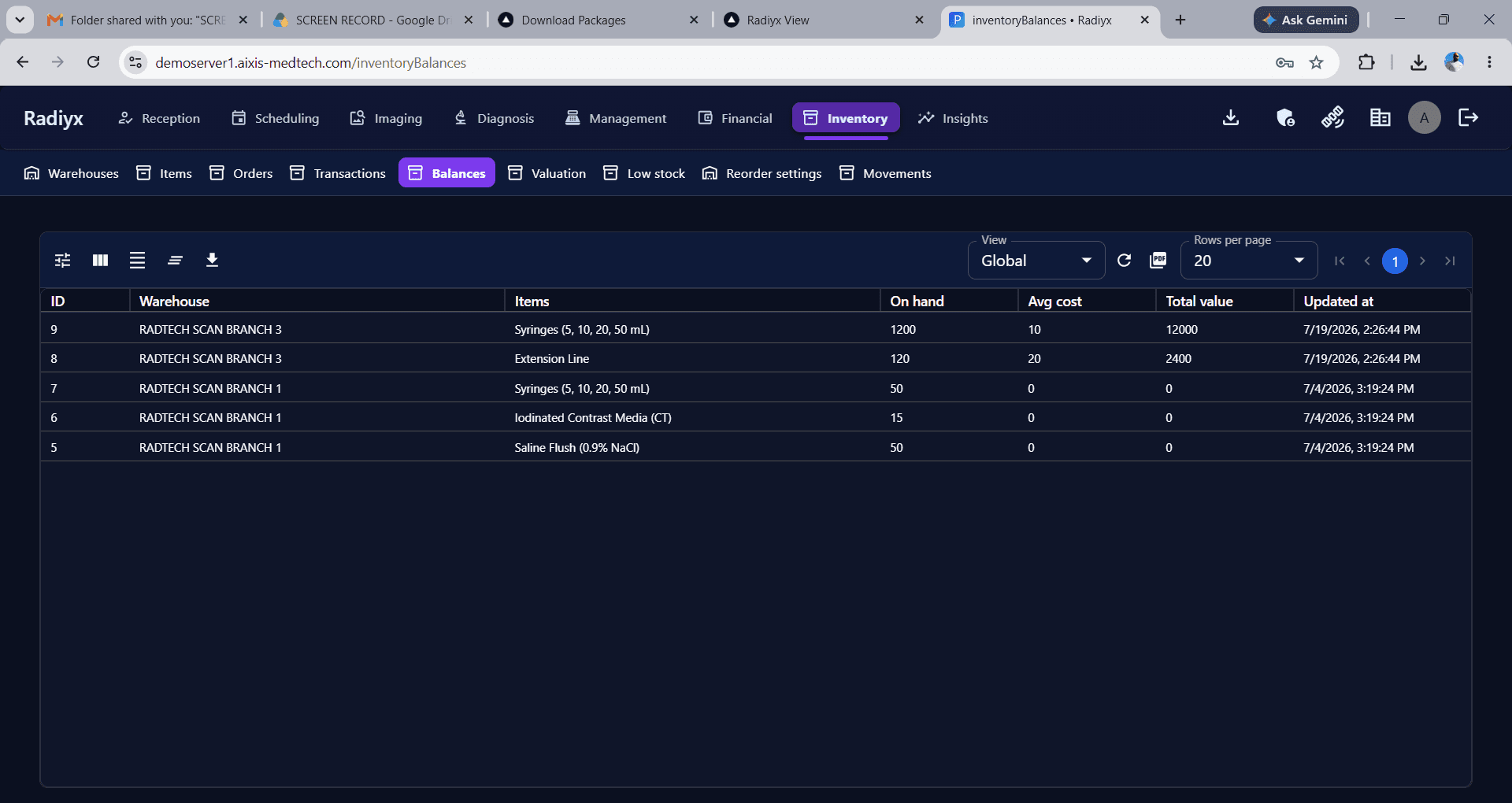
Task: Switch to the Low stock tab
Action: [x=644, y=173]
